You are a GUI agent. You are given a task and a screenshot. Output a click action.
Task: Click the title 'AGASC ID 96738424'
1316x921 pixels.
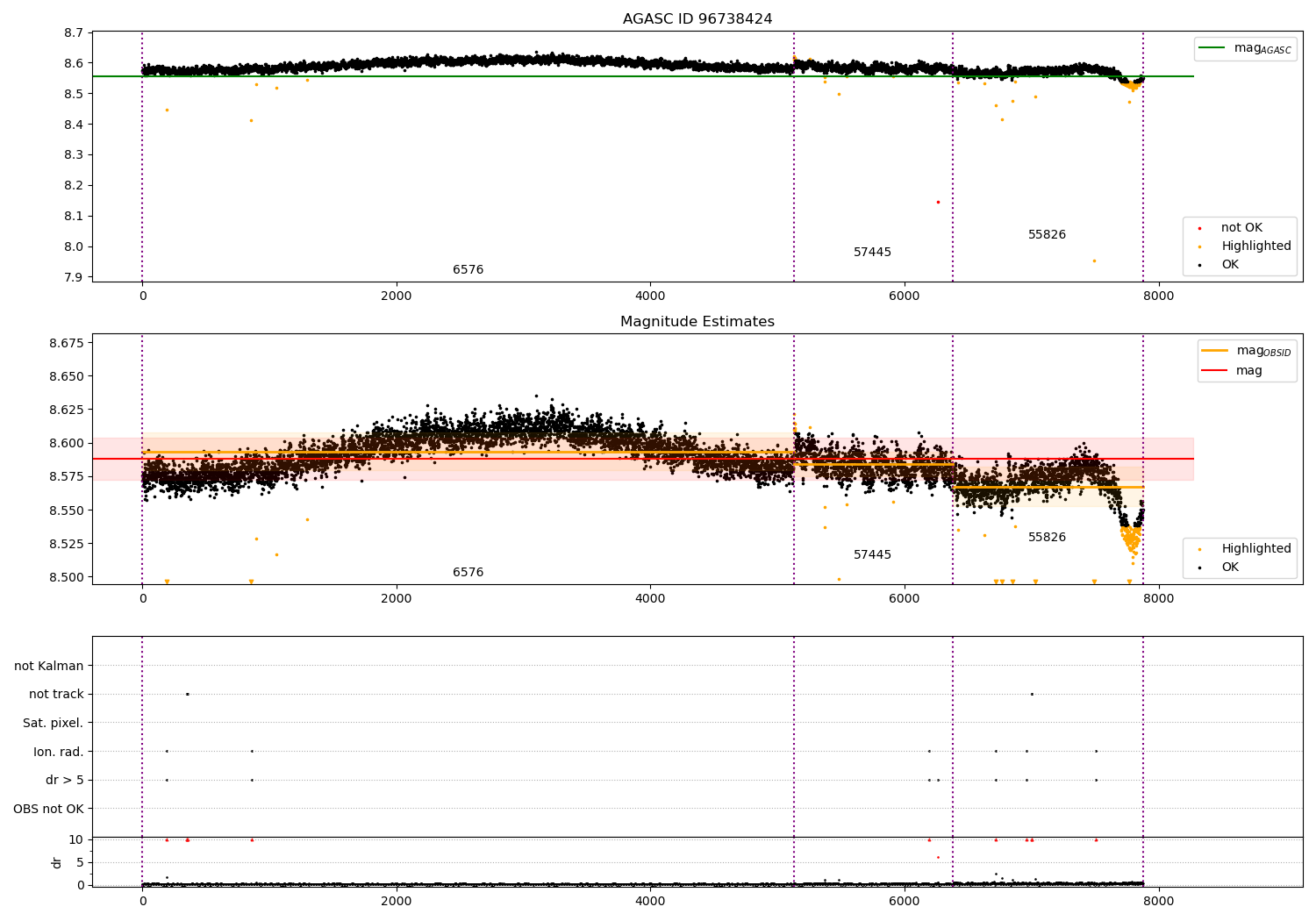point(697,18)
